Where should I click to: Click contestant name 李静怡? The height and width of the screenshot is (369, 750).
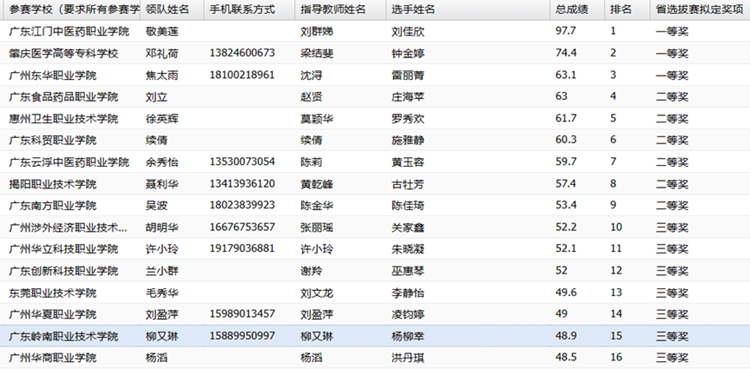(408, 293)
